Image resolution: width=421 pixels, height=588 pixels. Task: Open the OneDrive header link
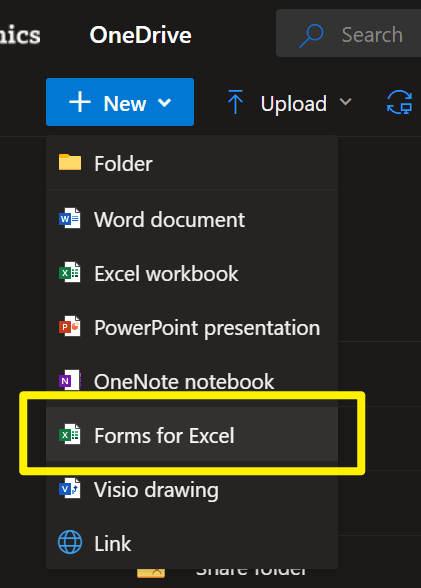click(x=141, y=35)
